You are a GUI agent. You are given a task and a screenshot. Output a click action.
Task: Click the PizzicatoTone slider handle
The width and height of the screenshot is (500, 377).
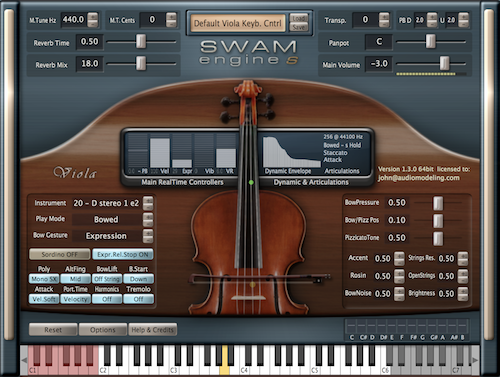click(x=438, y=238)
